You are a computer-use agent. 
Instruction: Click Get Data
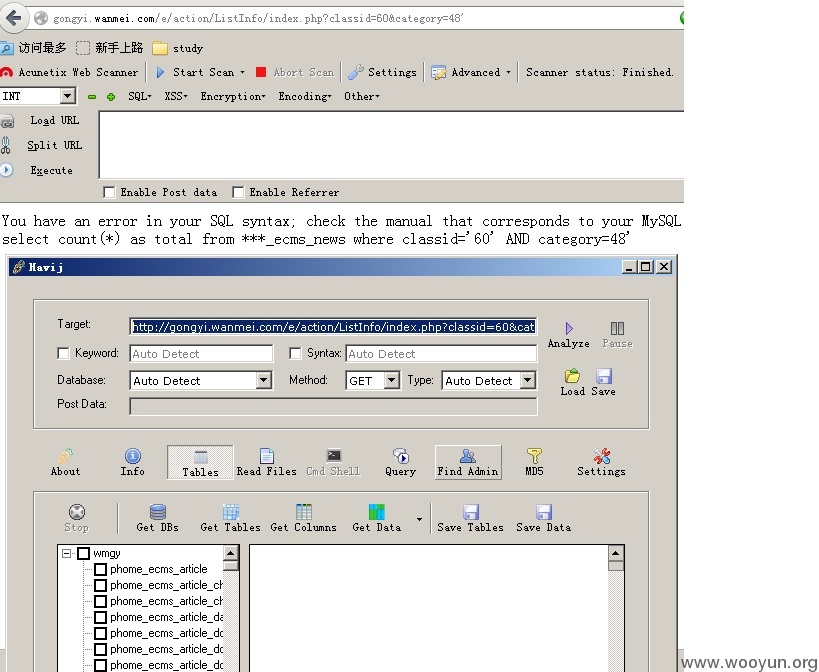377,518
